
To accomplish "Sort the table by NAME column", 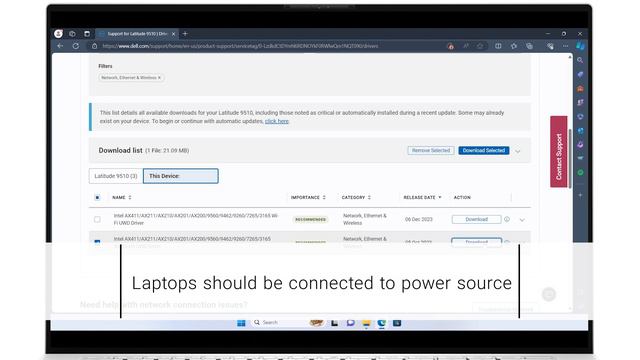I will (x=122, y=198).
